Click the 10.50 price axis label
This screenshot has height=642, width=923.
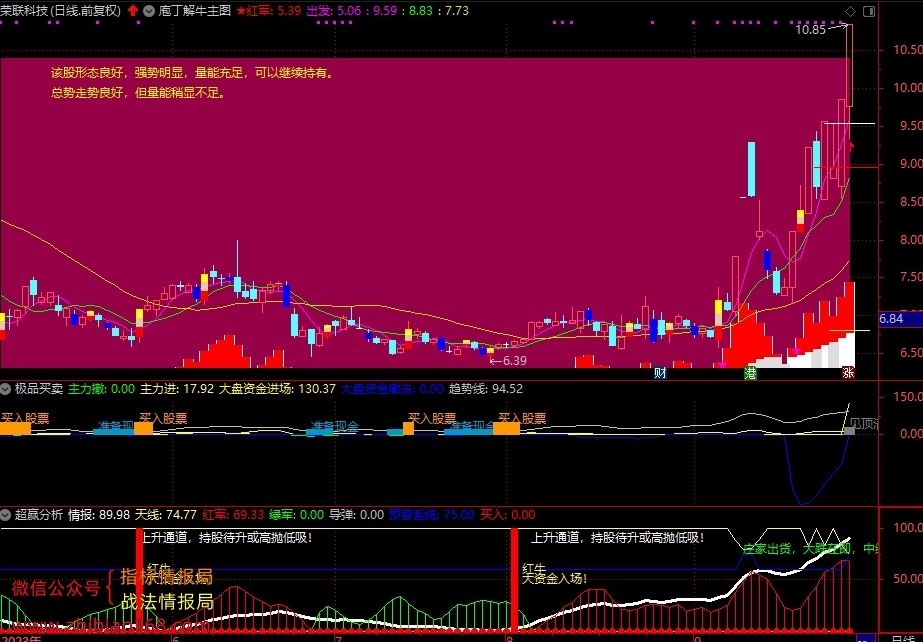(908, 50)
